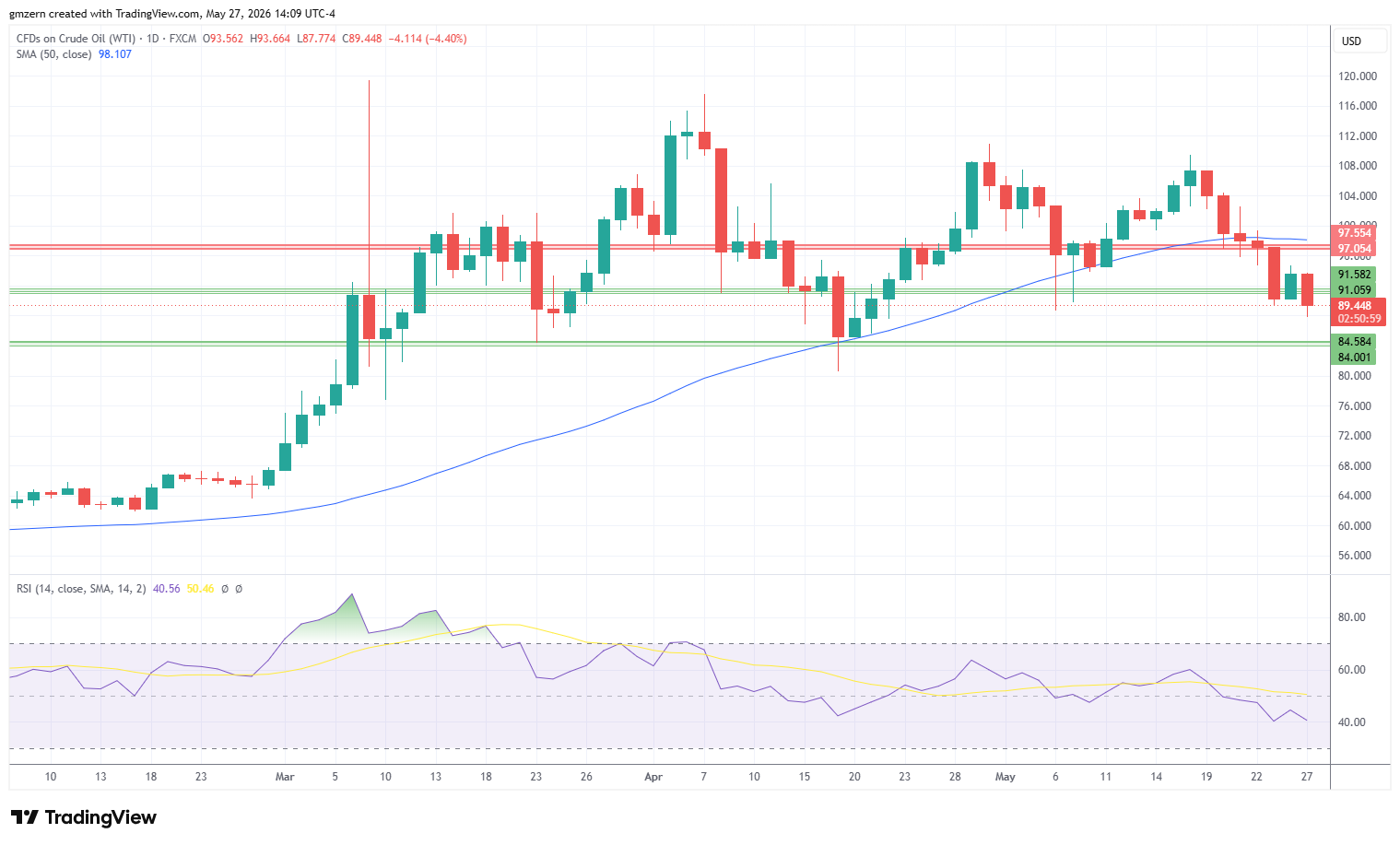Click the current price label 89.448 on the axis

pos(1355,306)
